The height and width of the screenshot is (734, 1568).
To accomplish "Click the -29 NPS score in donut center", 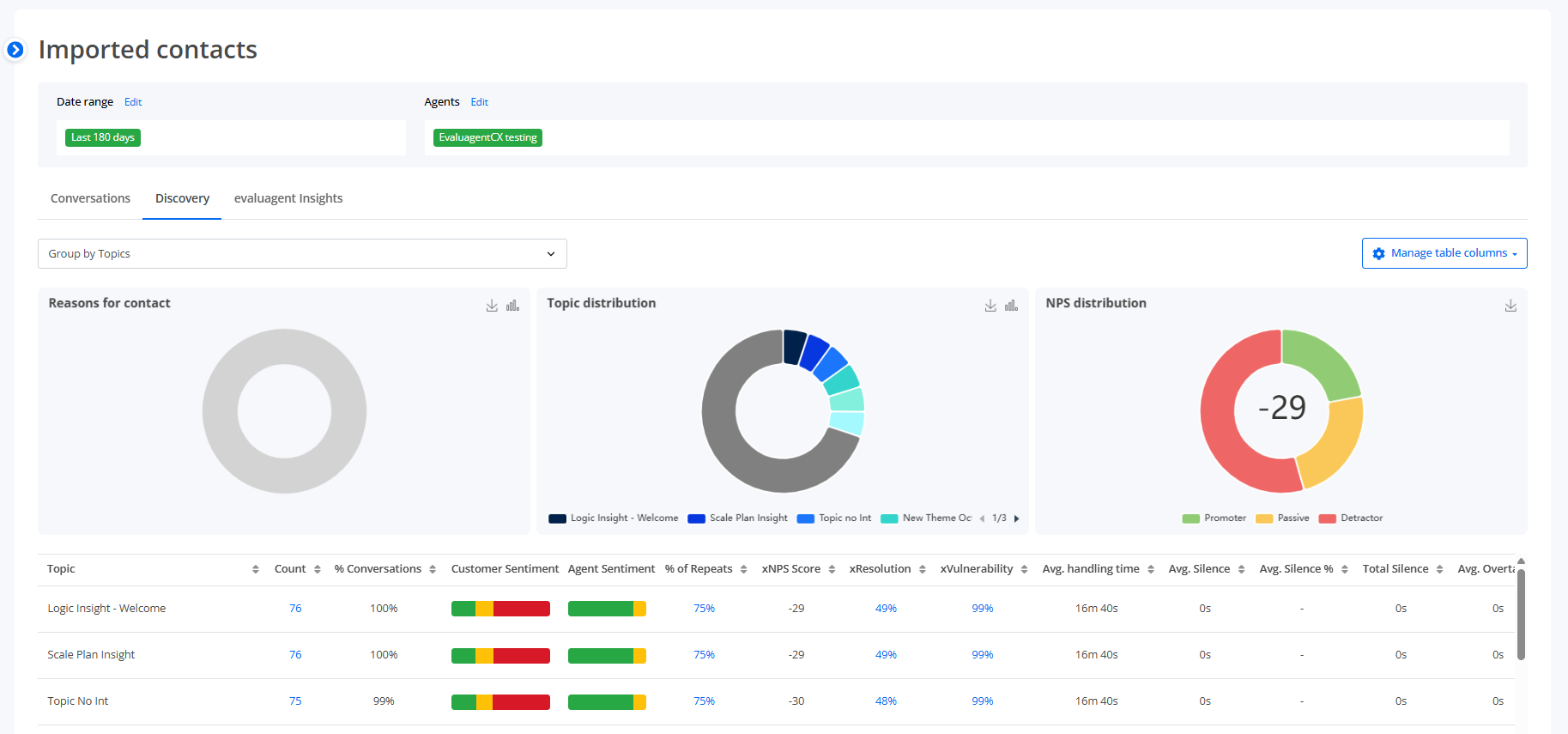I will (x=1282, y=407).
